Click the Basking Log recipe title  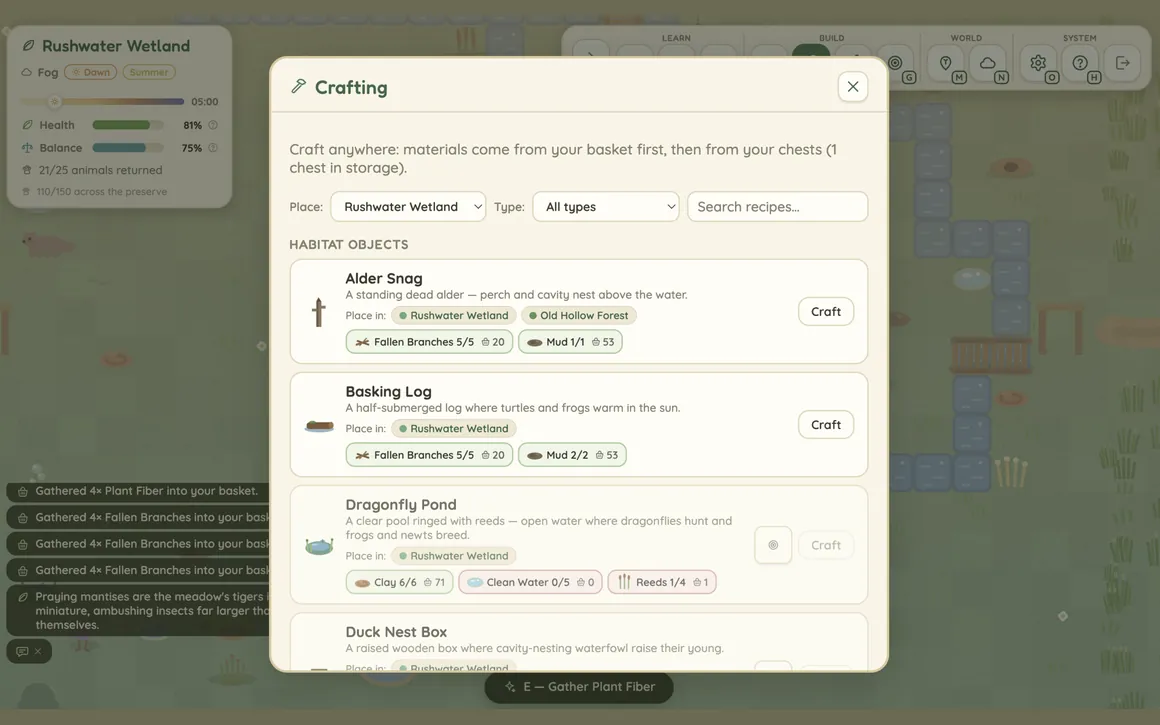pyautogui.click(x=388, y=391)
